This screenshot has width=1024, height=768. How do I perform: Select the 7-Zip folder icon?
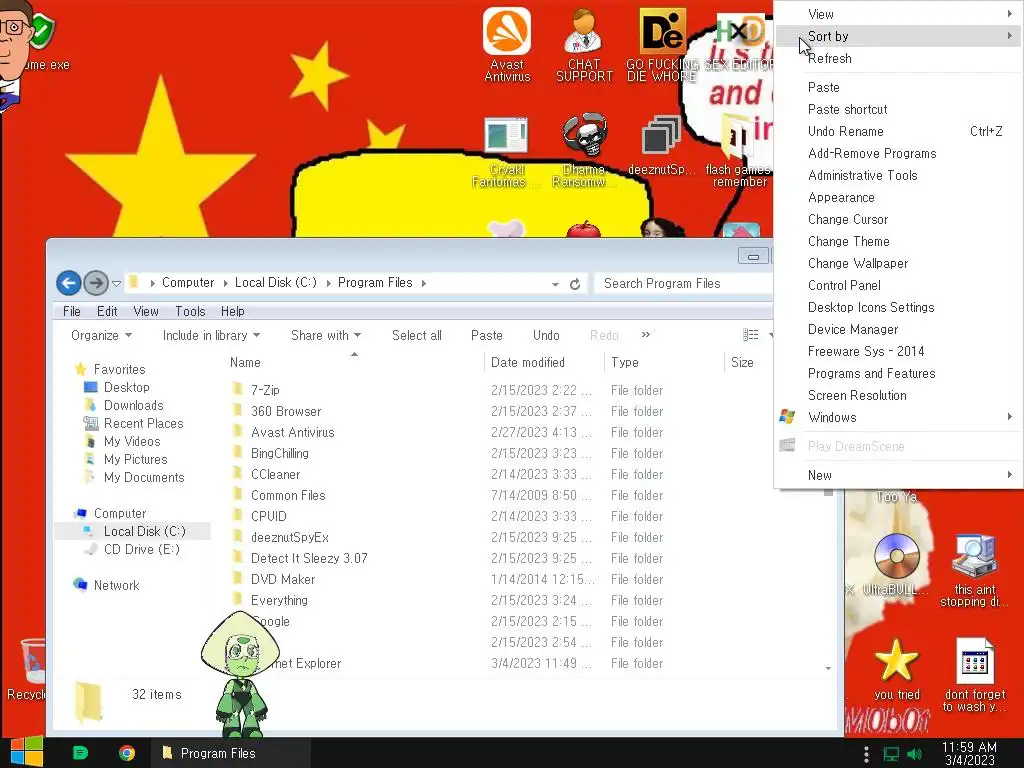click(238, 390)
